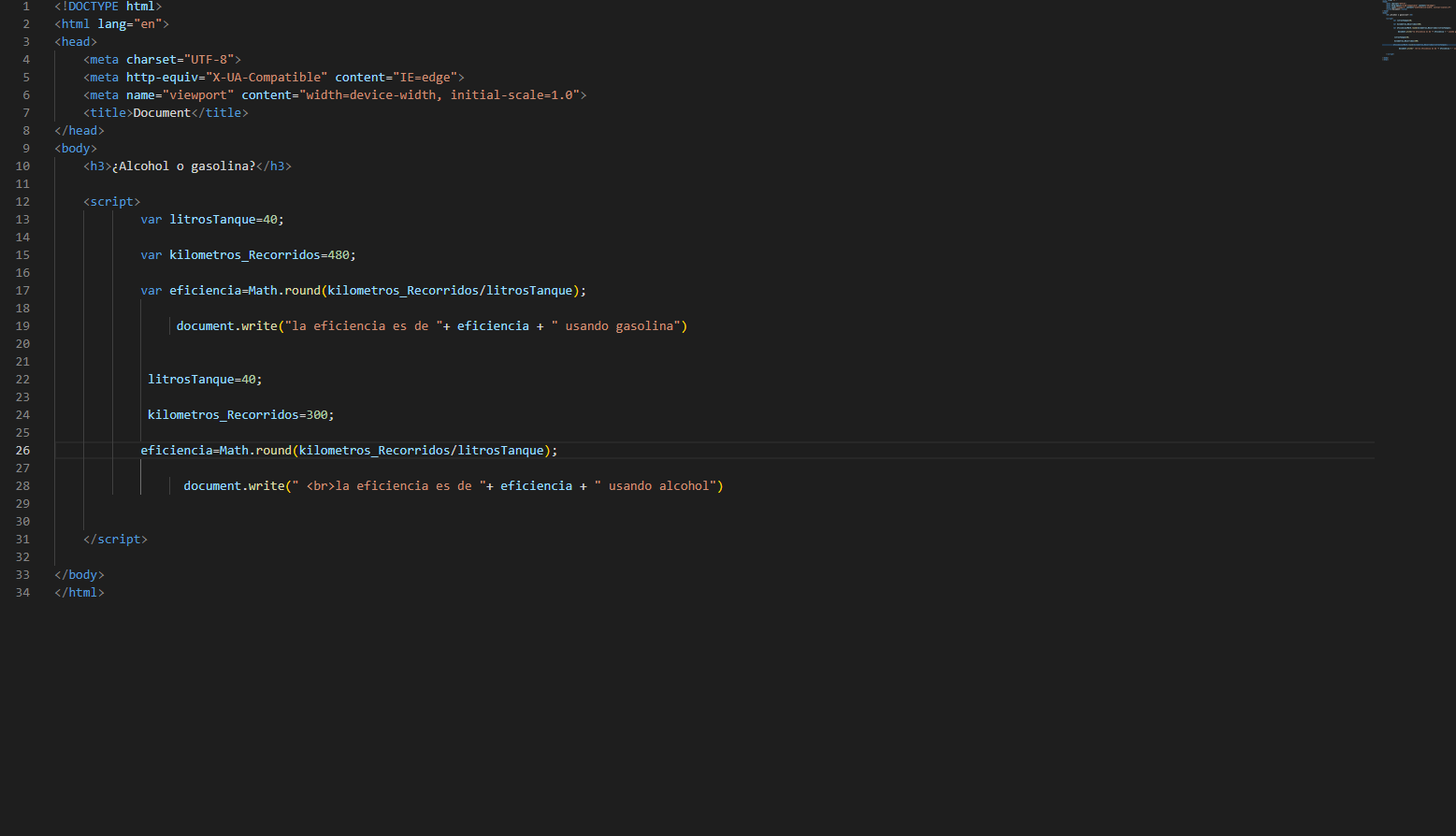
Task: Click the value 480 after kilometros_Recorridos
Action: click(x=339, y=255)
